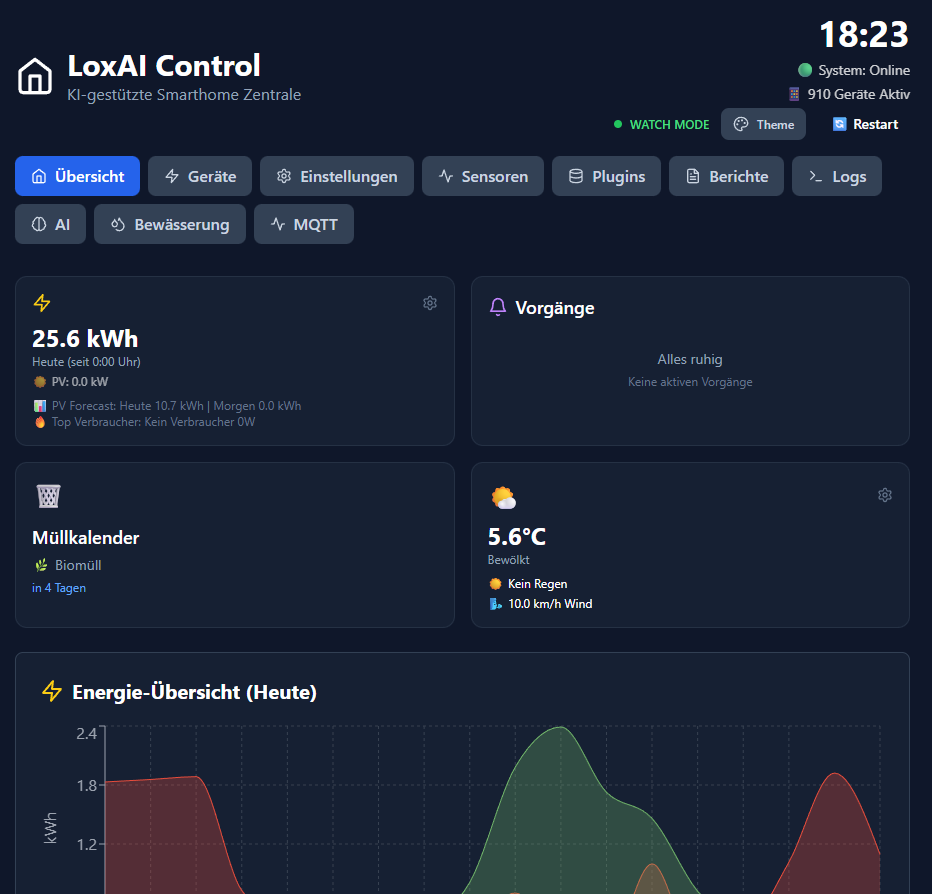Image resolution: width=932 pixels, height=894 pixels.
Task: Open energy card settings gear
Action: (430, 303)
